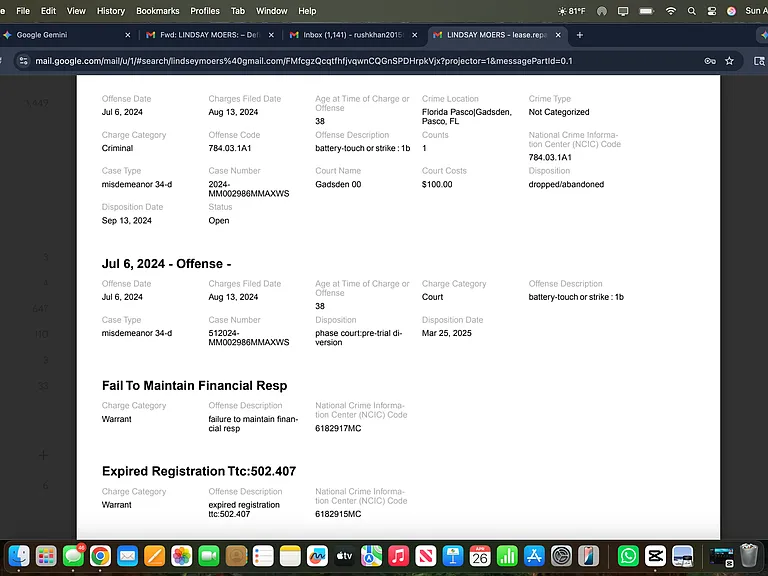Open the Tab menu

coord(238,11)
